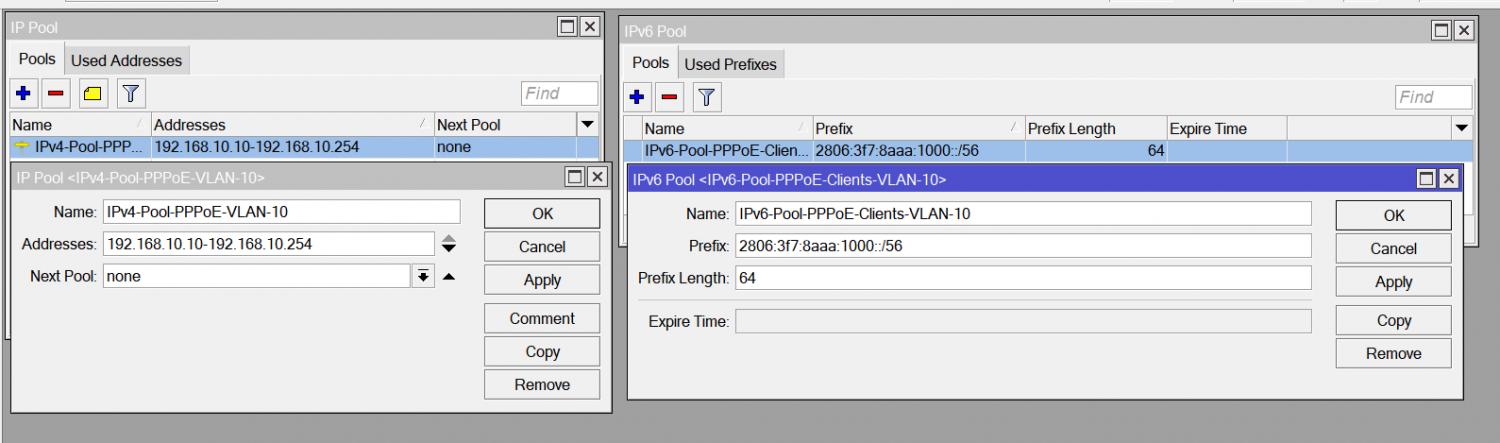
Task: Open the Next Pool dropdown list
Action: (423, 277)
